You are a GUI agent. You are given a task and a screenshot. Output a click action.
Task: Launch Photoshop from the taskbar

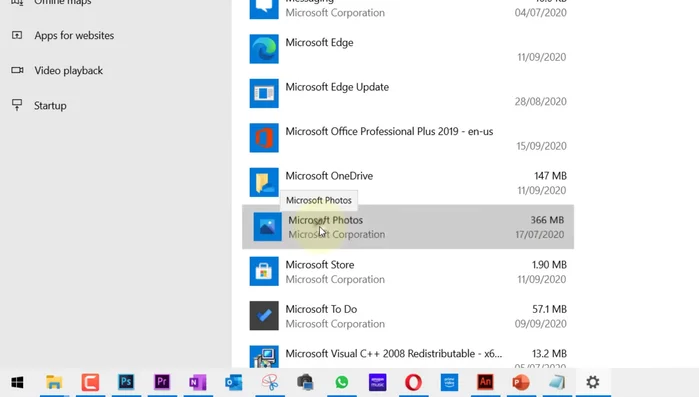pos(126,382)
